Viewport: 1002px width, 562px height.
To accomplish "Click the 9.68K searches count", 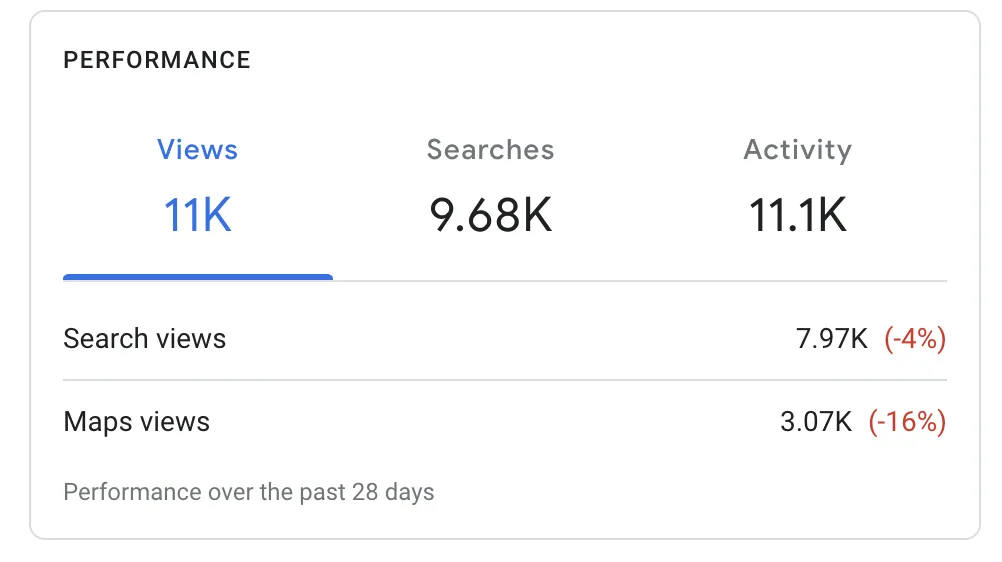I will [490, 215].
